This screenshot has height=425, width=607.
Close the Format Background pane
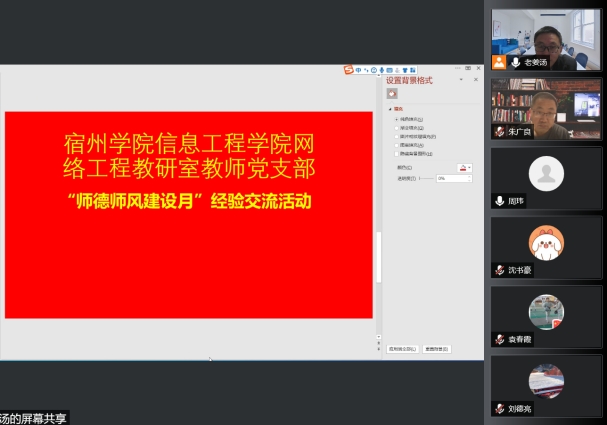474,79
